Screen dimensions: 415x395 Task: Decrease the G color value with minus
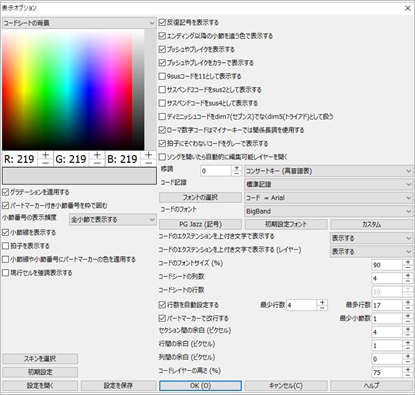click(97, 162)
